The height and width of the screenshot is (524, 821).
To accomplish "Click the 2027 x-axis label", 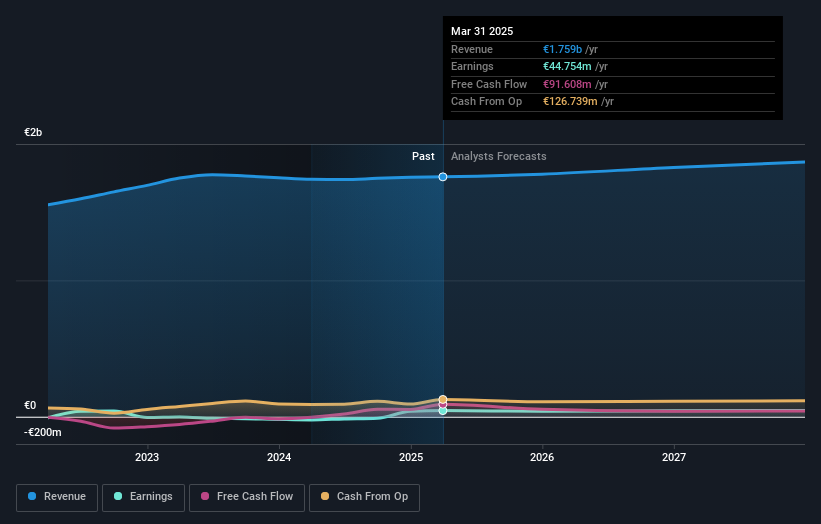I will tap(674, 457).
